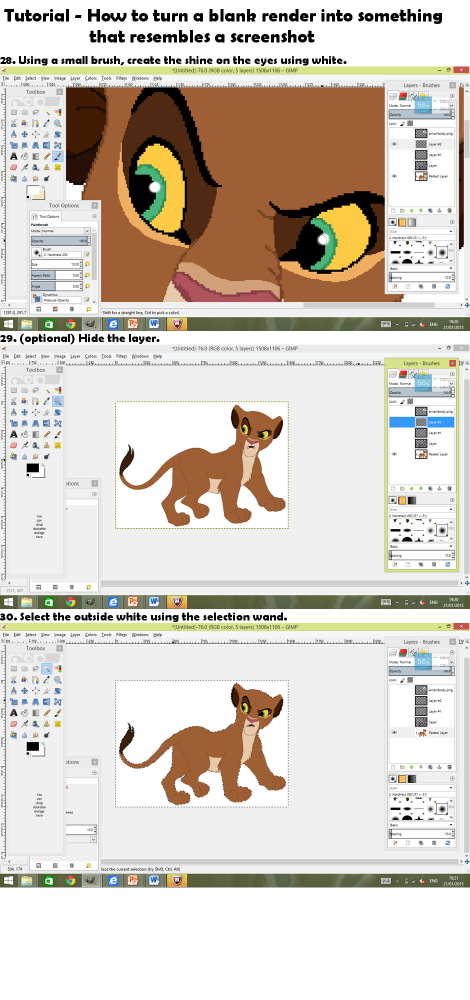Toggle lock alpha channel icon in step 29 Layers
470x1000 pixels.
(x=410, y=402)
